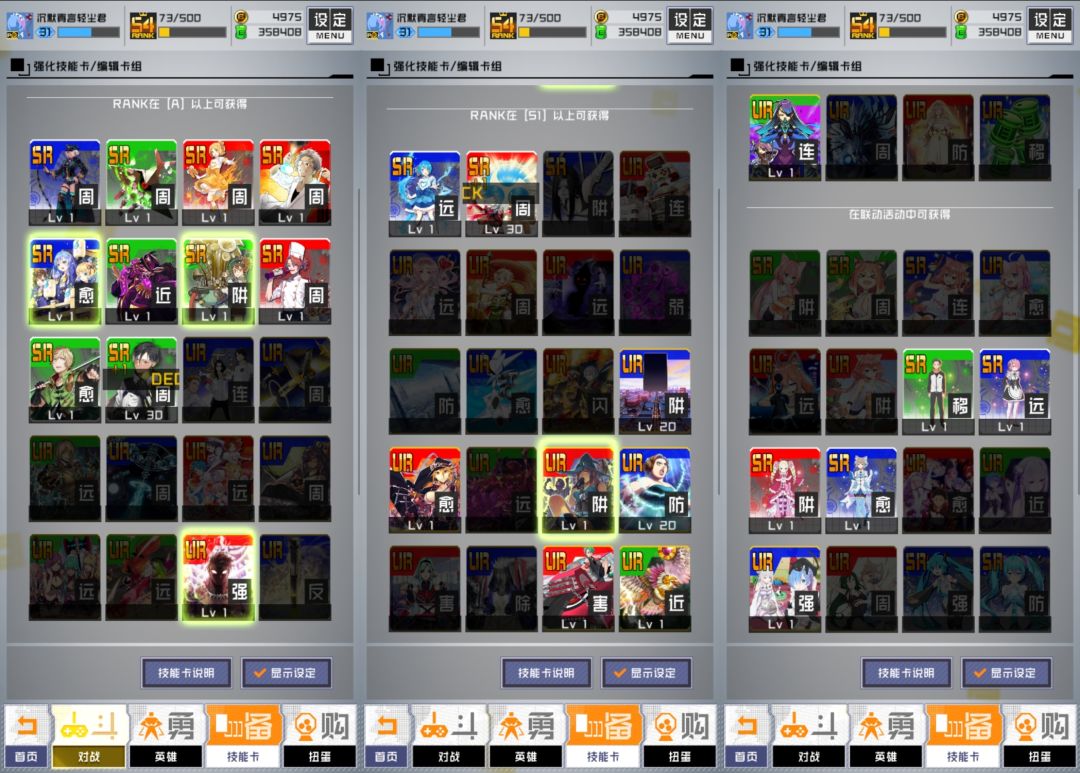The height and width of the screenshot is (773, 1080).
Task: Open the 设定 MENU button in left panel
Action: pyautogui.click(x=330, y=26)
